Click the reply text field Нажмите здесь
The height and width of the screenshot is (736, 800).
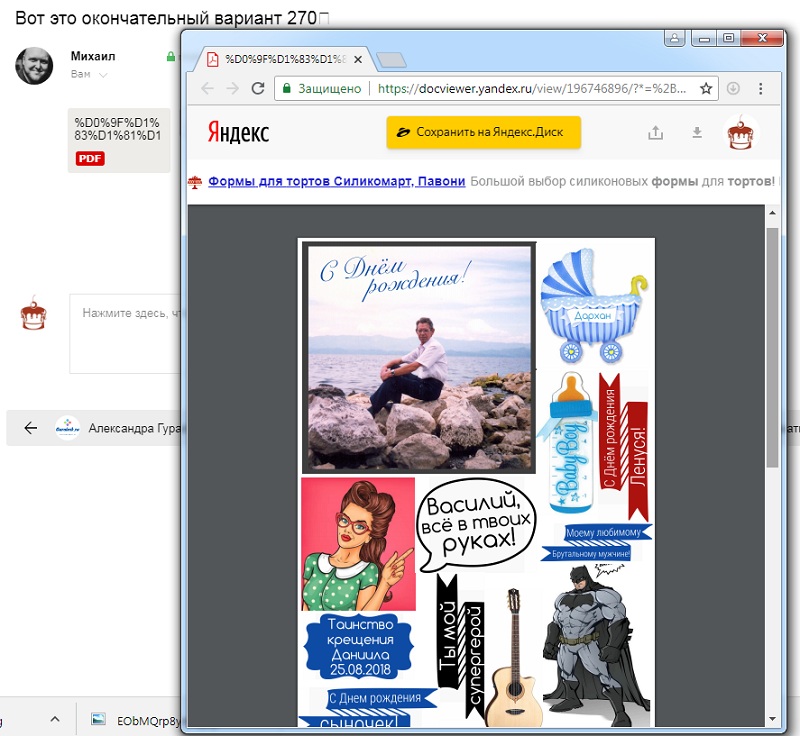tap(126, 334)
